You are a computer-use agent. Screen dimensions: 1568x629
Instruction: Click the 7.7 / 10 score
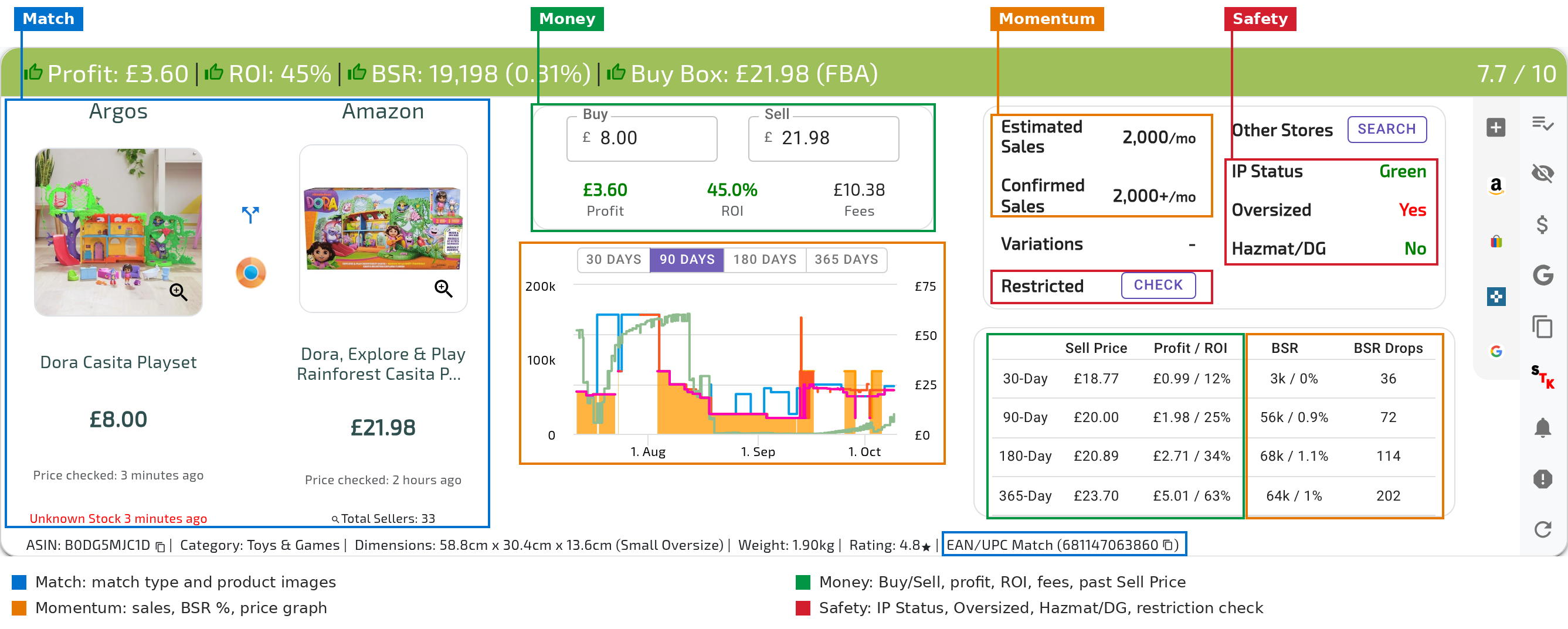pos(1516,74)
